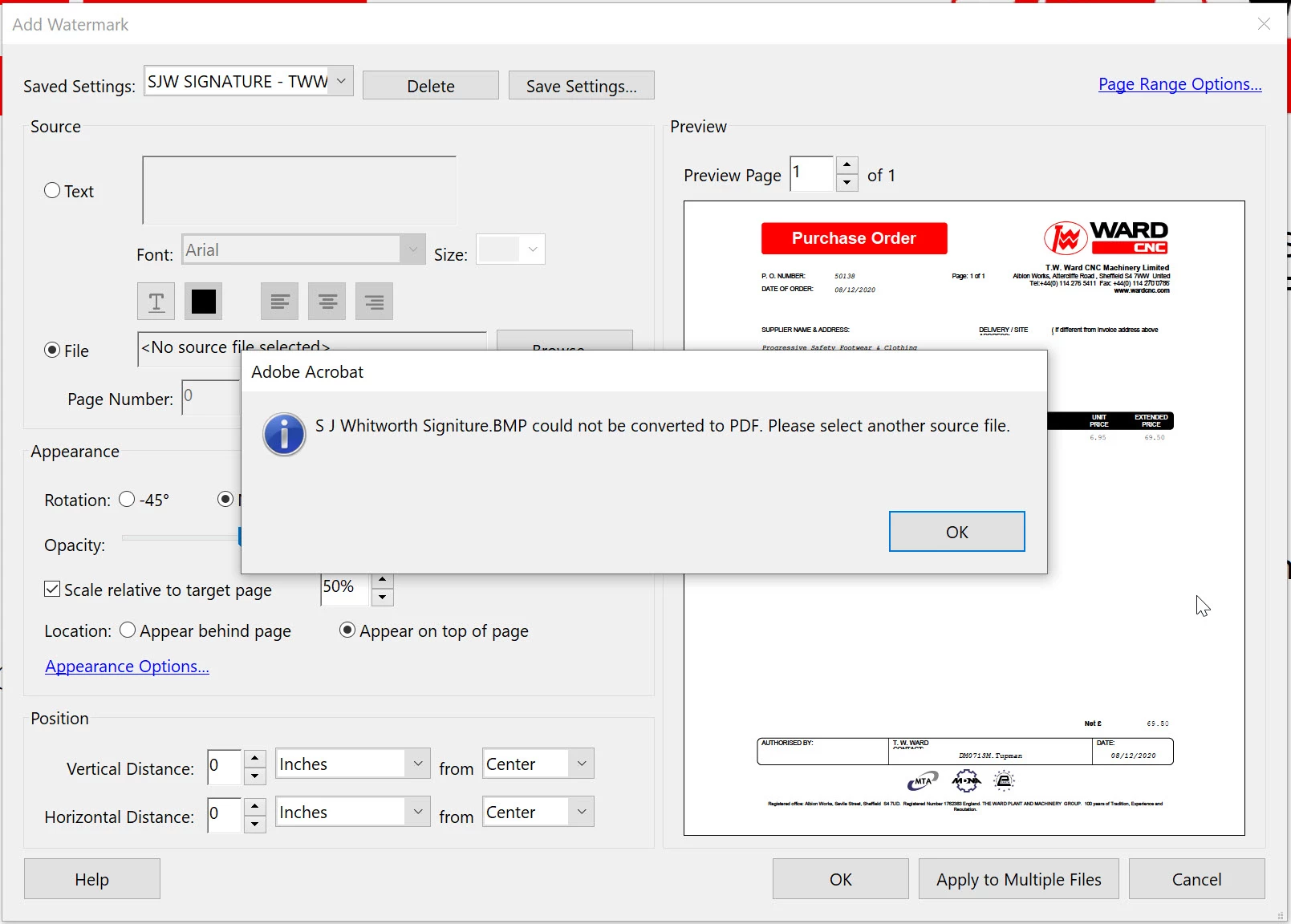Open Vertical Distance units dropdown

pyautogui.click(x=417, y=764)
